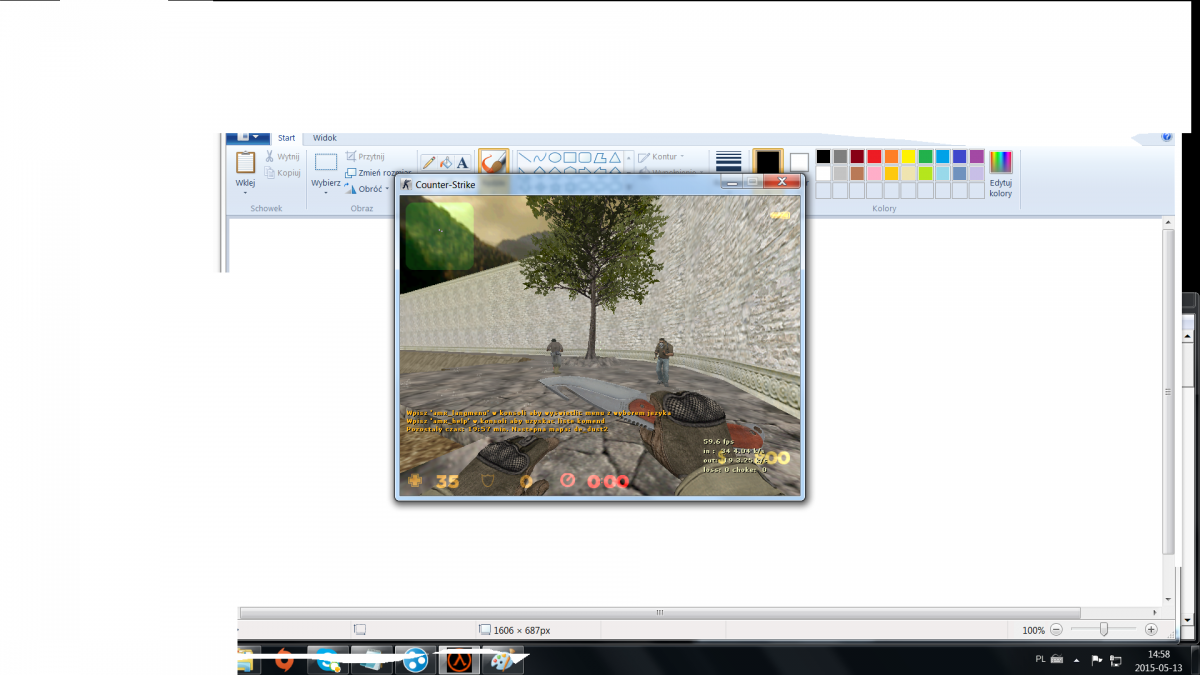This screenshot has width=1200, height=675.
Task: Click Przytnij (crop) in Obraz group
Action: point(365,157)
